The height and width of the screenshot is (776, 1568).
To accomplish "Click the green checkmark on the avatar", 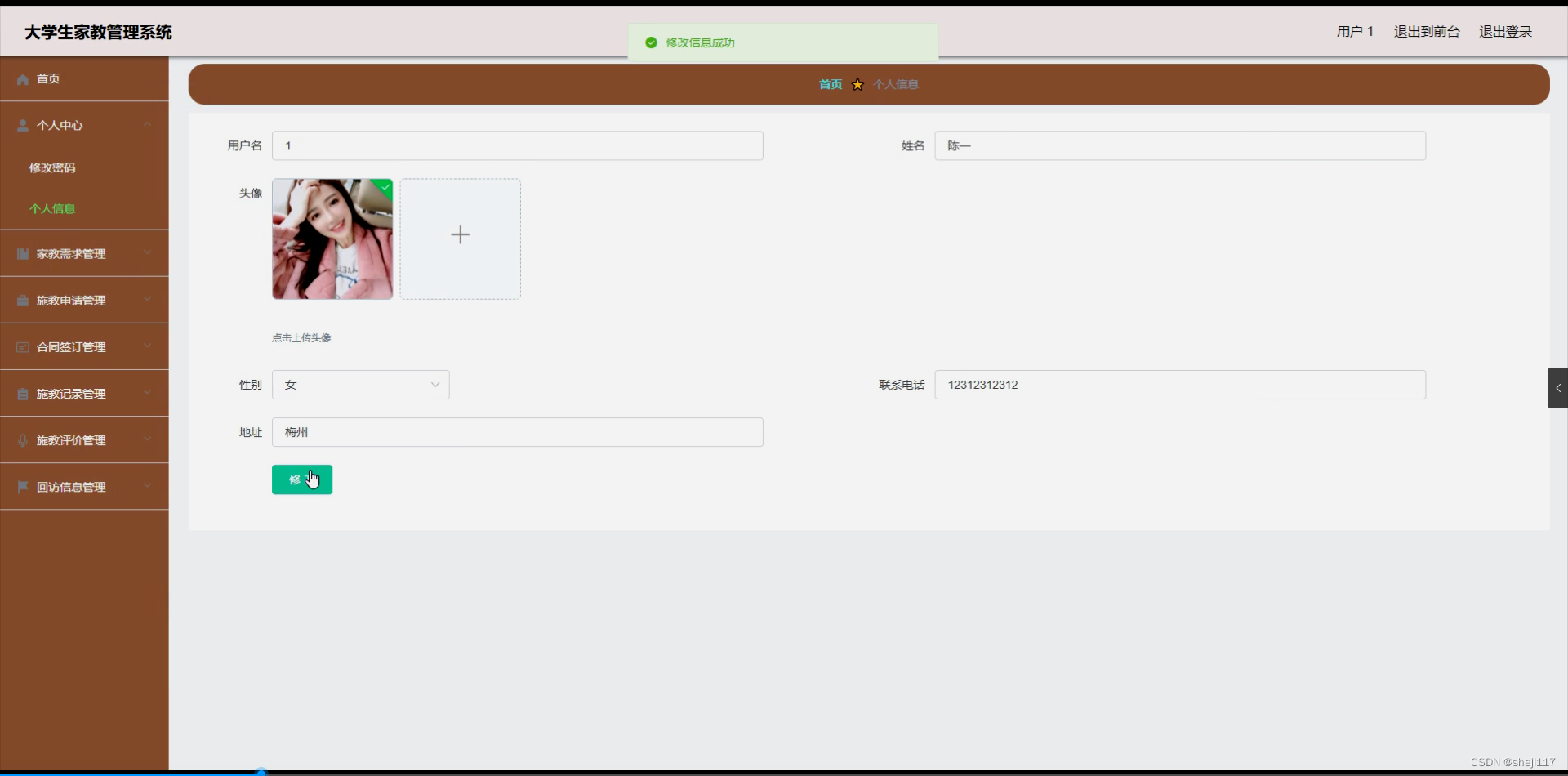I will pos(385,187).
